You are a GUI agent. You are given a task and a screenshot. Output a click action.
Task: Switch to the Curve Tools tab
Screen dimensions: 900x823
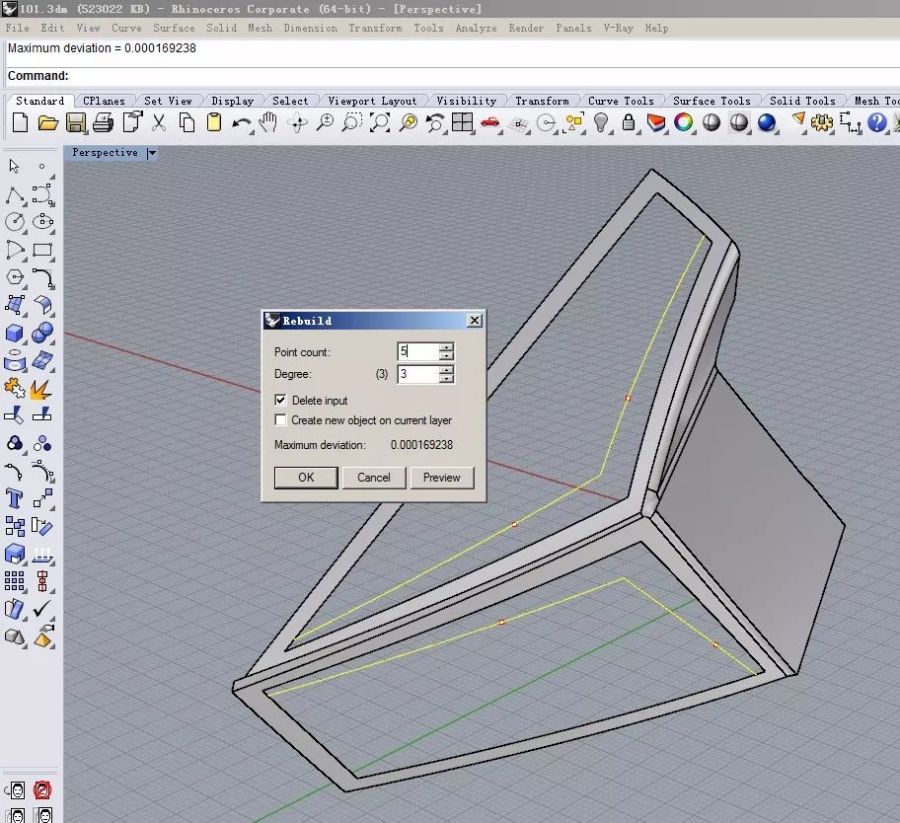[620, 101]
